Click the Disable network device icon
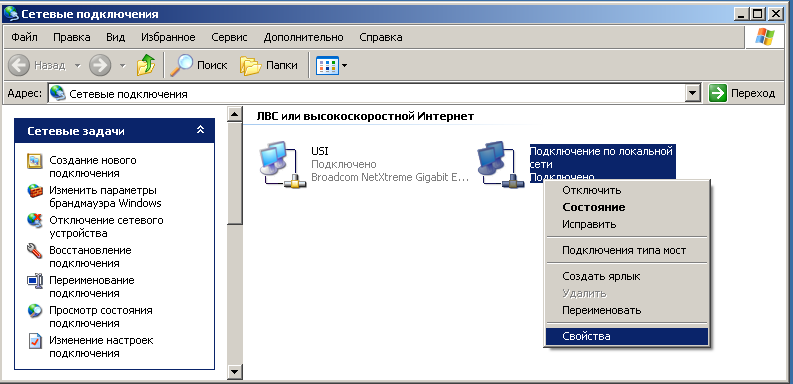The height and width of the screenshot is (384, 793). [x=34, y=221]
